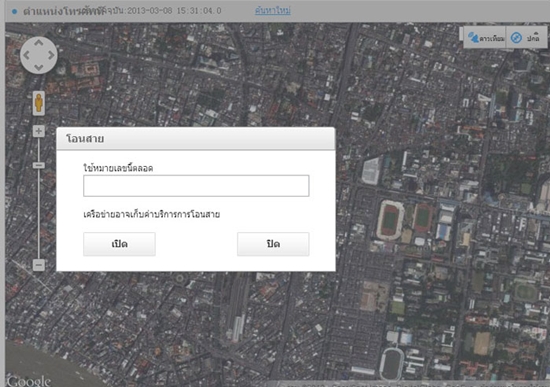Click the เปิด button in dialog
This screenshot has width=550, height=387.
[x=119, y=244]
